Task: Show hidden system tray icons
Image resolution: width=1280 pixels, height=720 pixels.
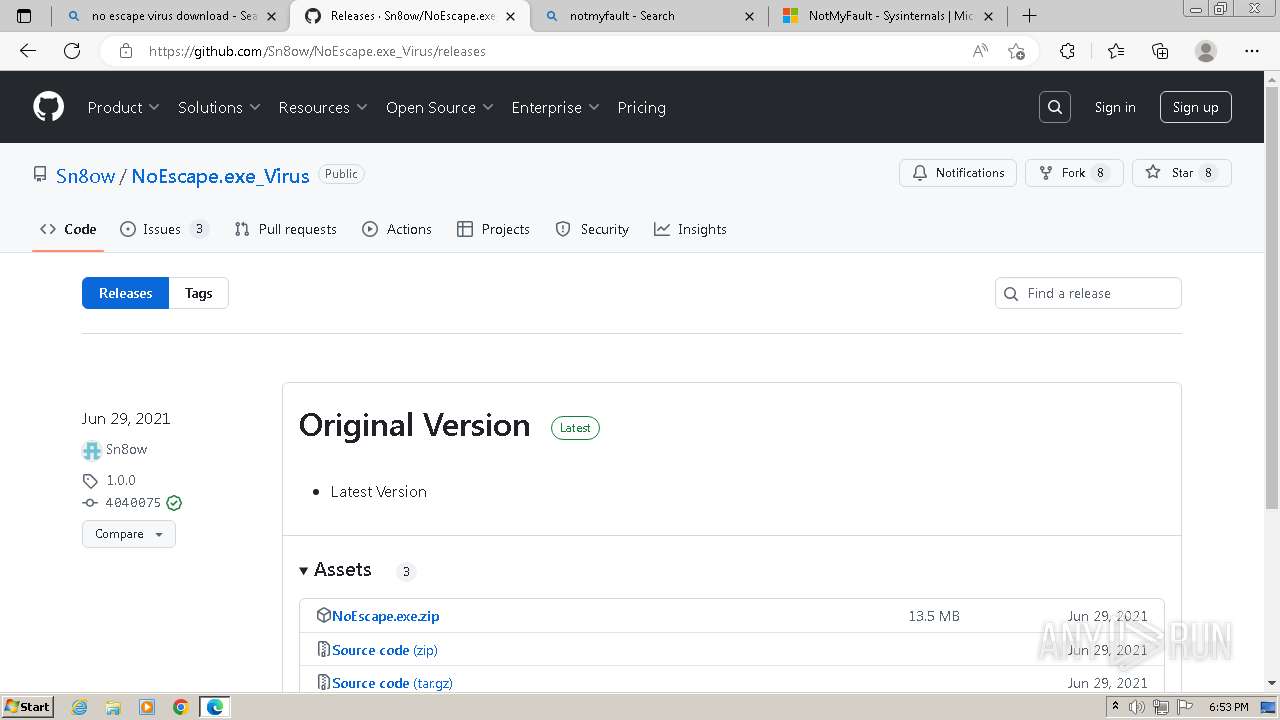Action: coord(1115,707)
